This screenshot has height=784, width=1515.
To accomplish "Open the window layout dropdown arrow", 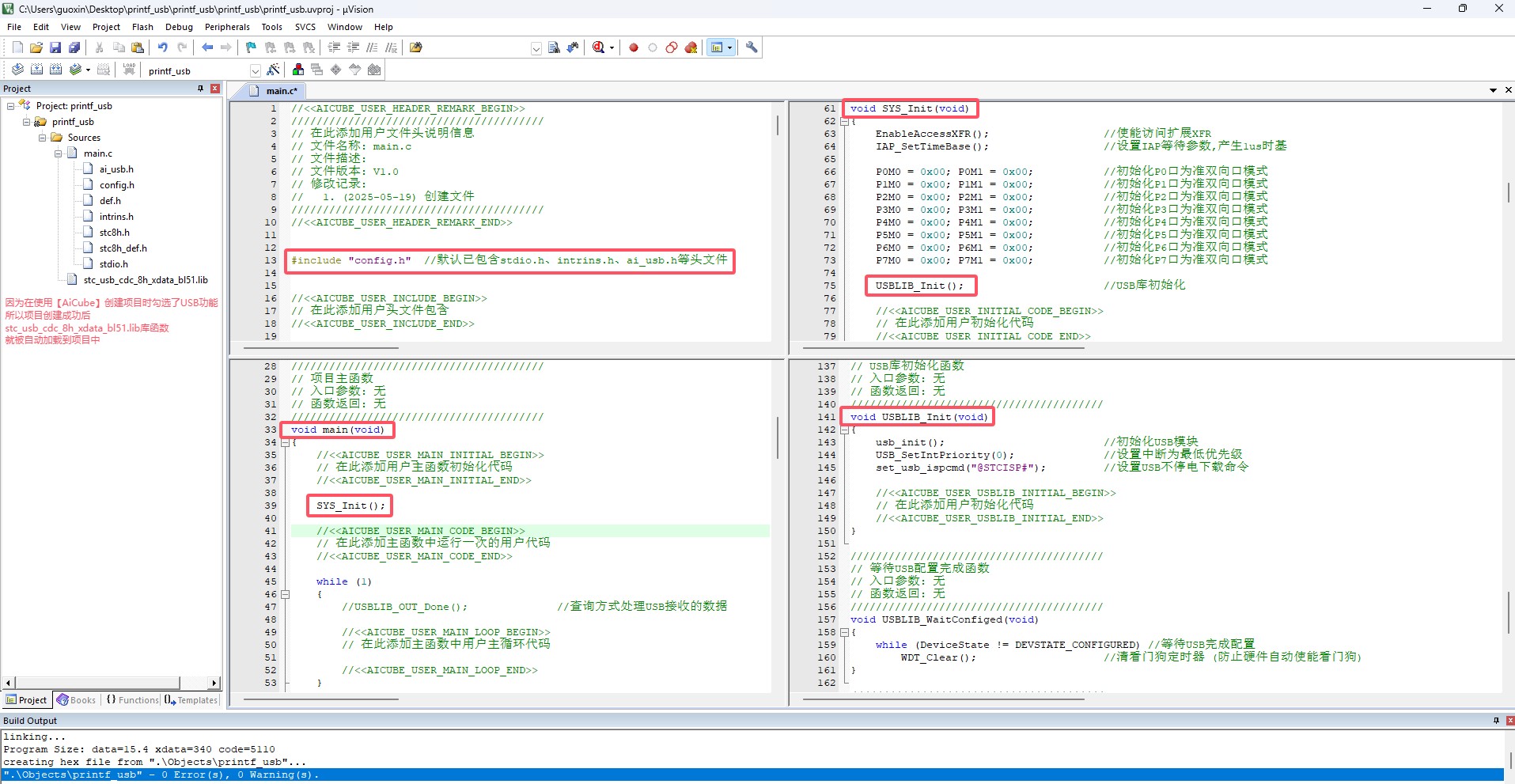I will (729, 48).
